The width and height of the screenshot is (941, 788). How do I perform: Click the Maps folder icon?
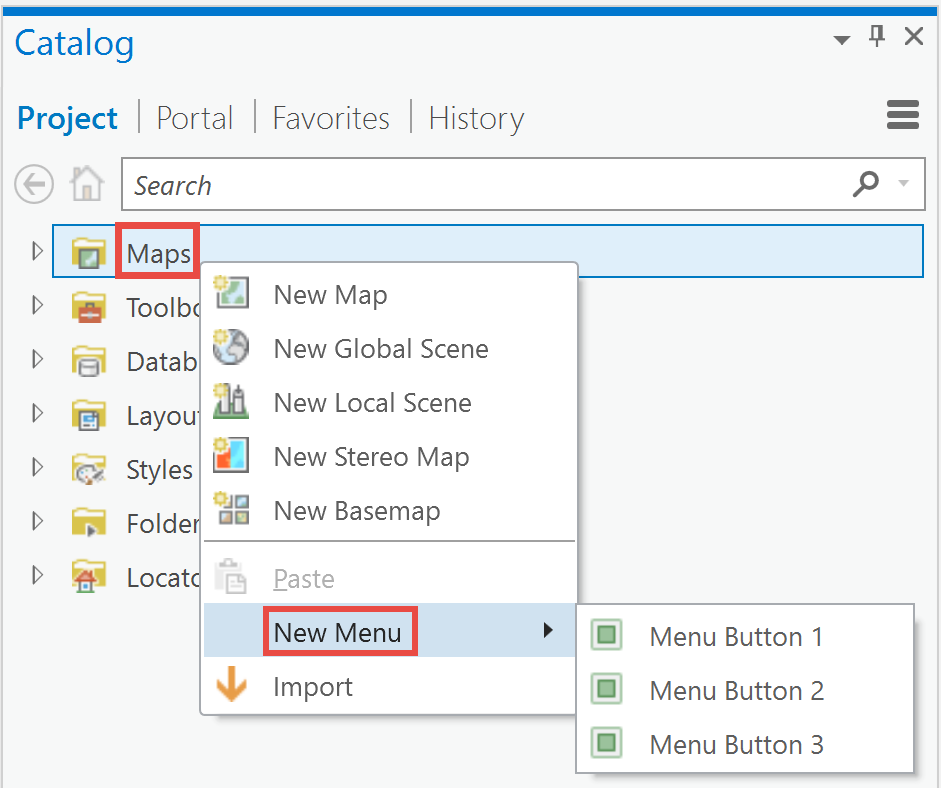[x=88, y=251]
